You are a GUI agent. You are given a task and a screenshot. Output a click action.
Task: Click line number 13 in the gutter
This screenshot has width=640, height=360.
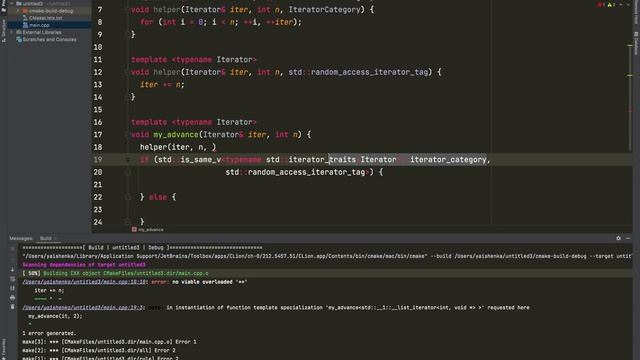coord(98,85)
